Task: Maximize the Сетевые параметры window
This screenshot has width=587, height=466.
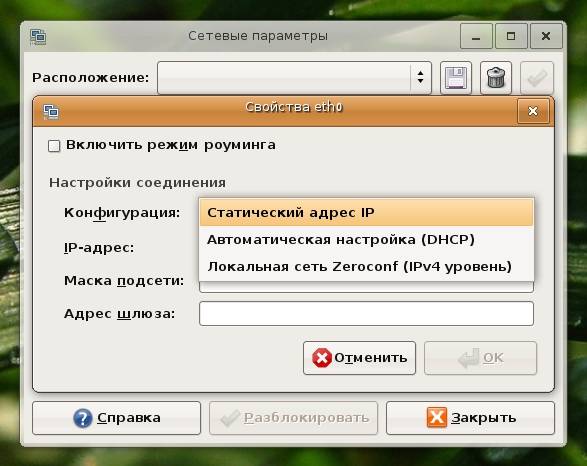Action: pos(511,36)
